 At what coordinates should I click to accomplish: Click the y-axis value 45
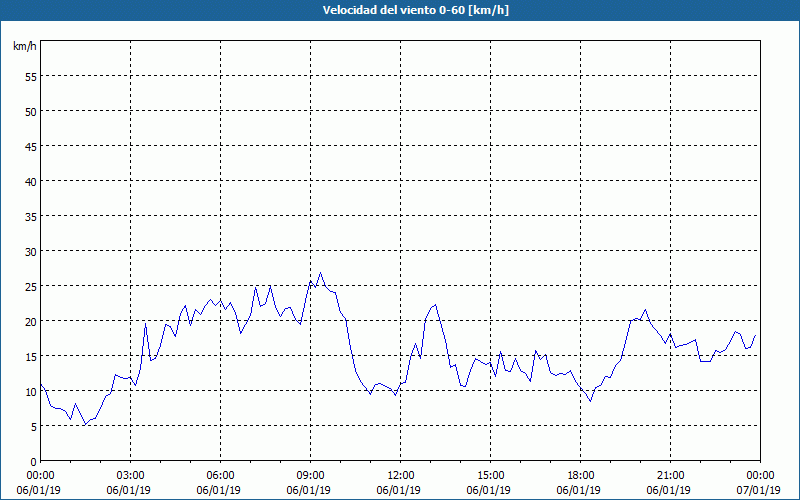click(31, 146)
